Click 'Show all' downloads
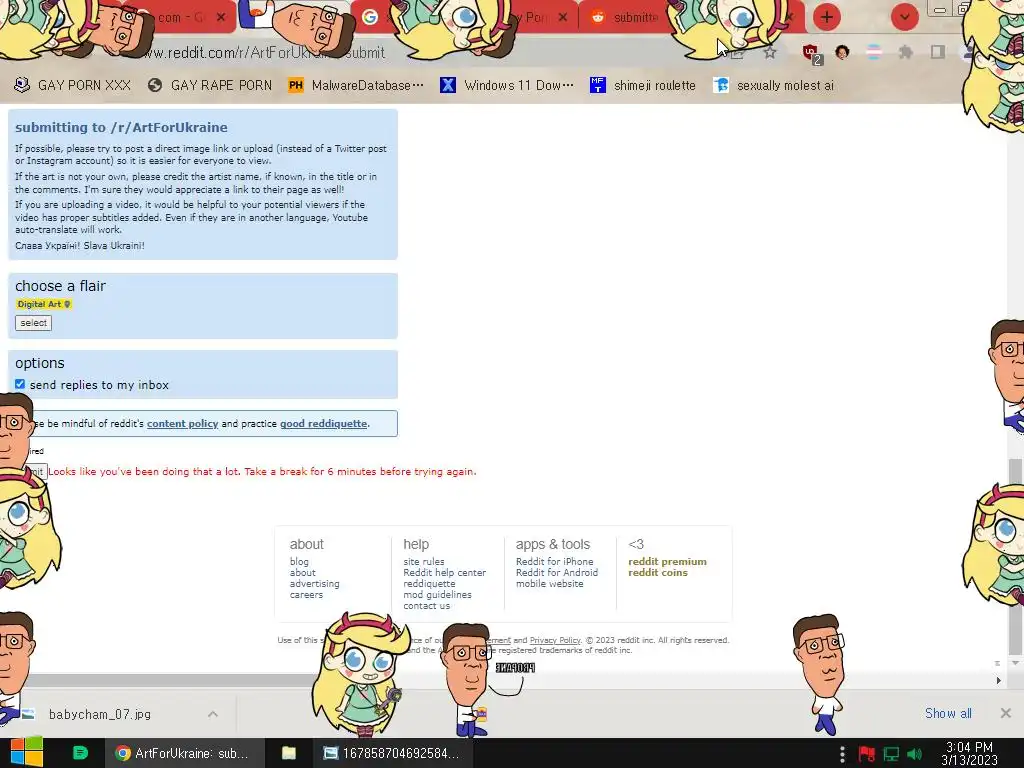 948,713
